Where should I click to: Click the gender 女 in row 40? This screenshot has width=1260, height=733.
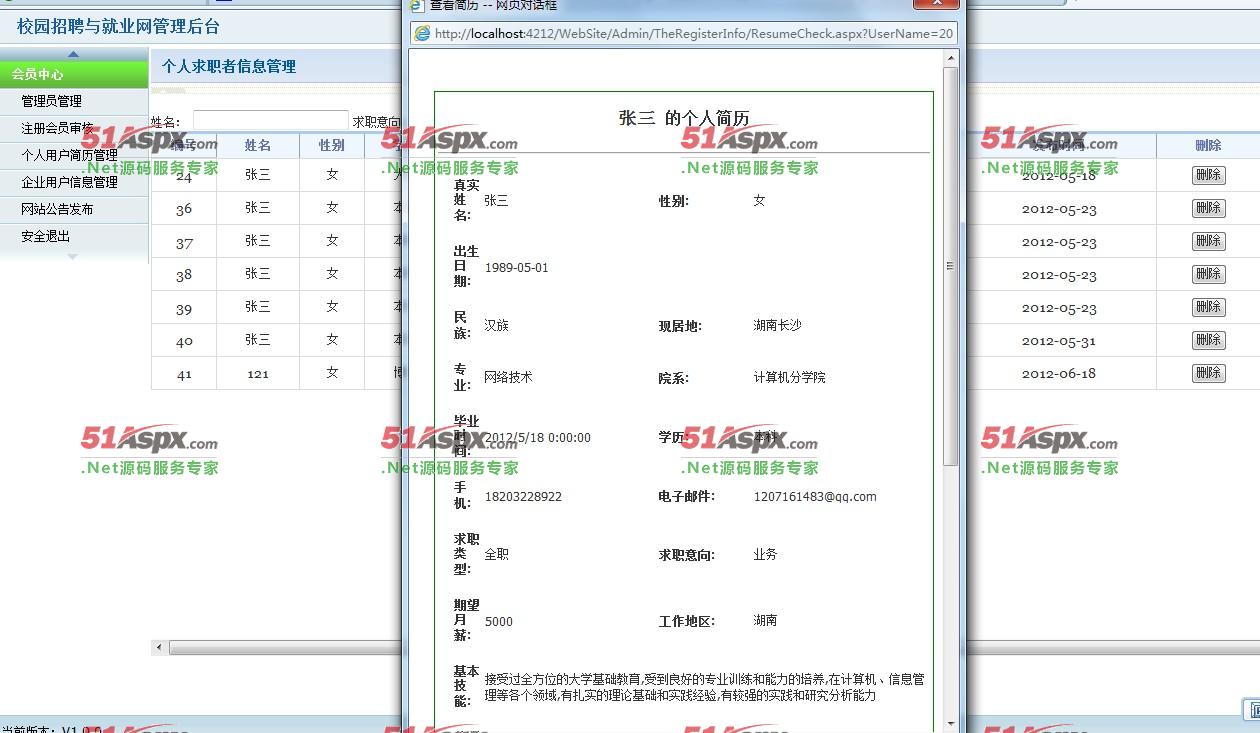pos(332,340)
